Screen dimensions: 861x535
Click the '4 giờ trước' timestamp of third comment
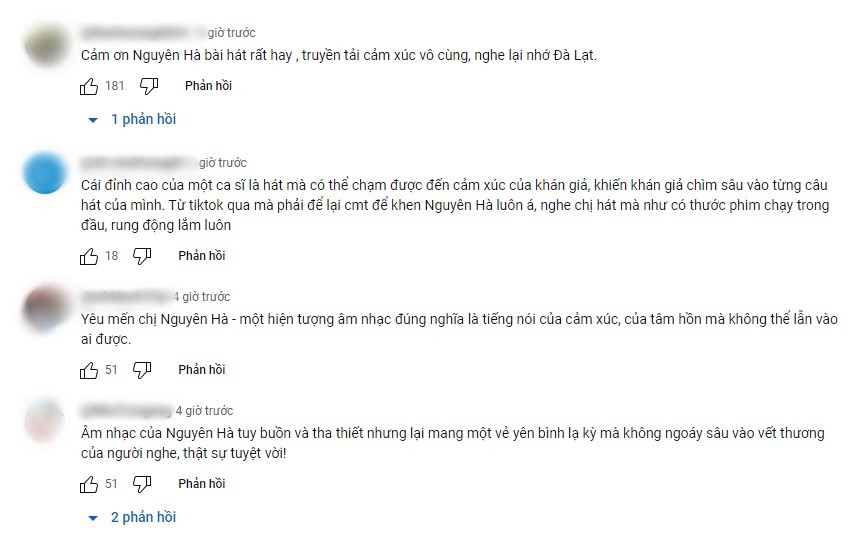coord(202,297)
